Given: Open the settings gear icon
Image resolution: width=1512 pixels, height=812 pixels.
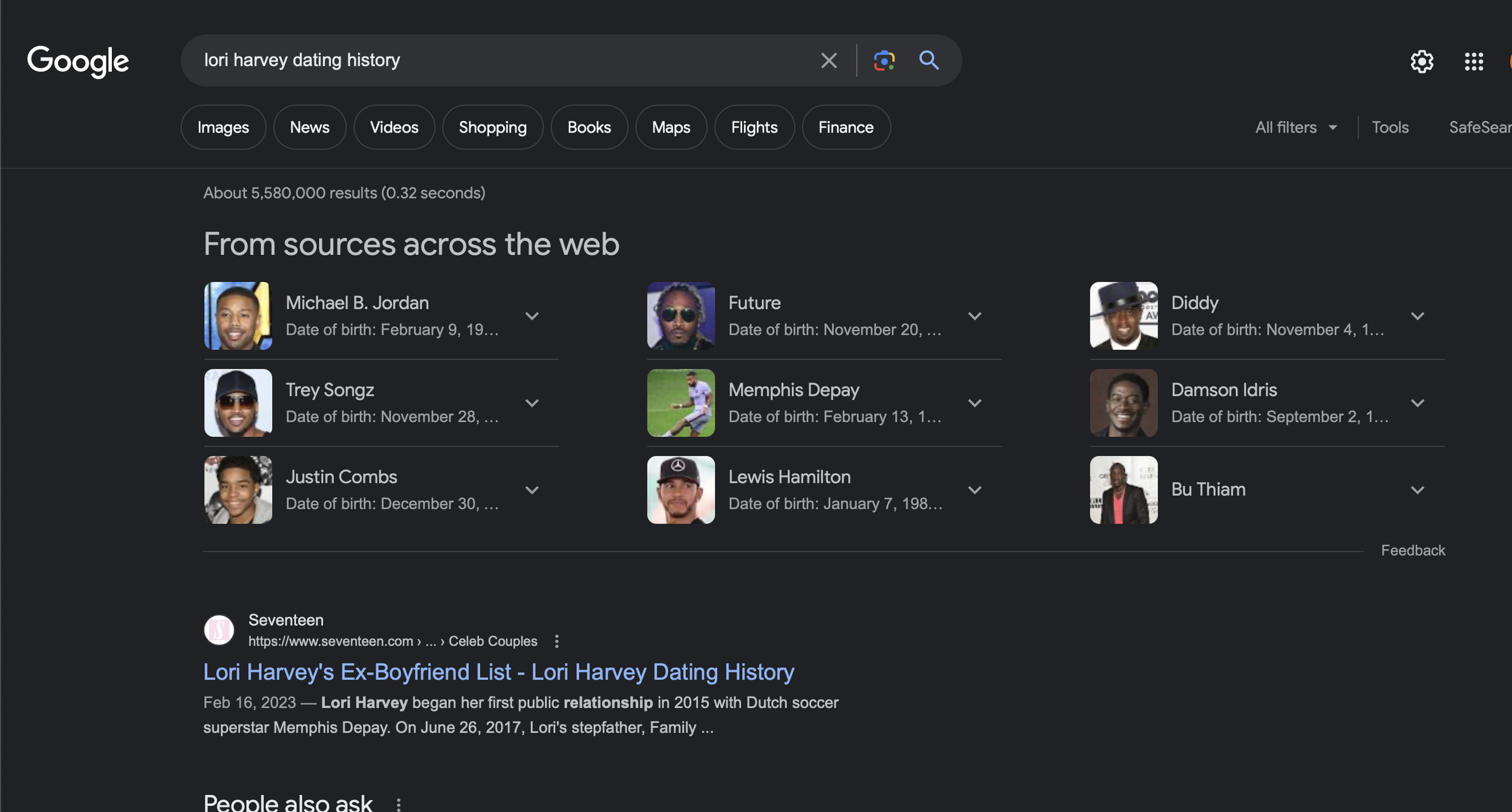Looking at the screenshot, I should point(1422,61).
